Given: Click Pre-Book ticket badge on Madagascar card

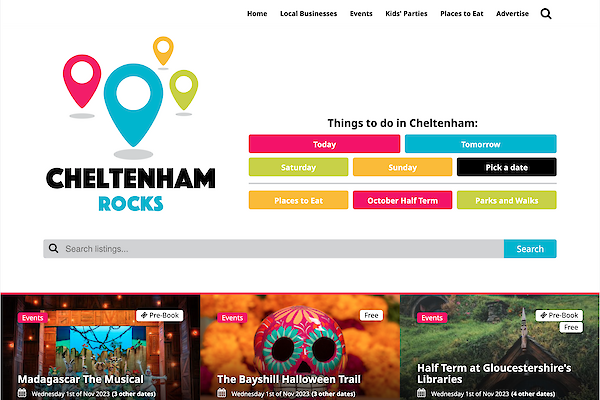Looking at the screenshot, I should point(160,315).
